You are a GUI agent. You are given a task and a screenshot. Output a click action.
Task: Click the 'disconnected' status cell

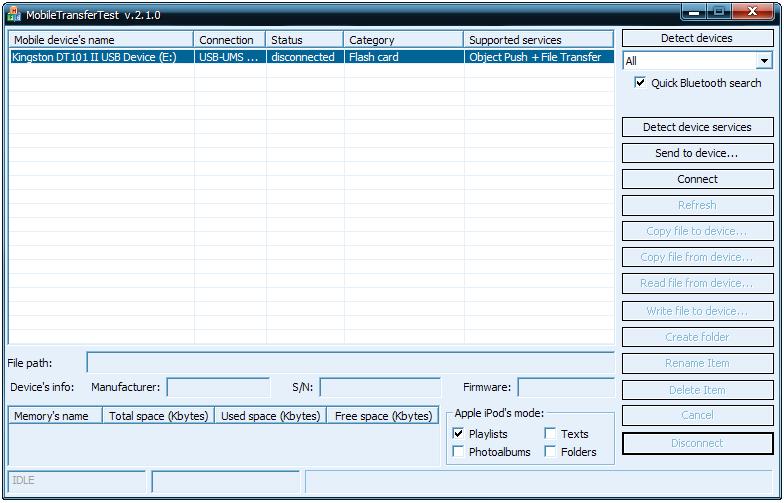pos(305,56)
